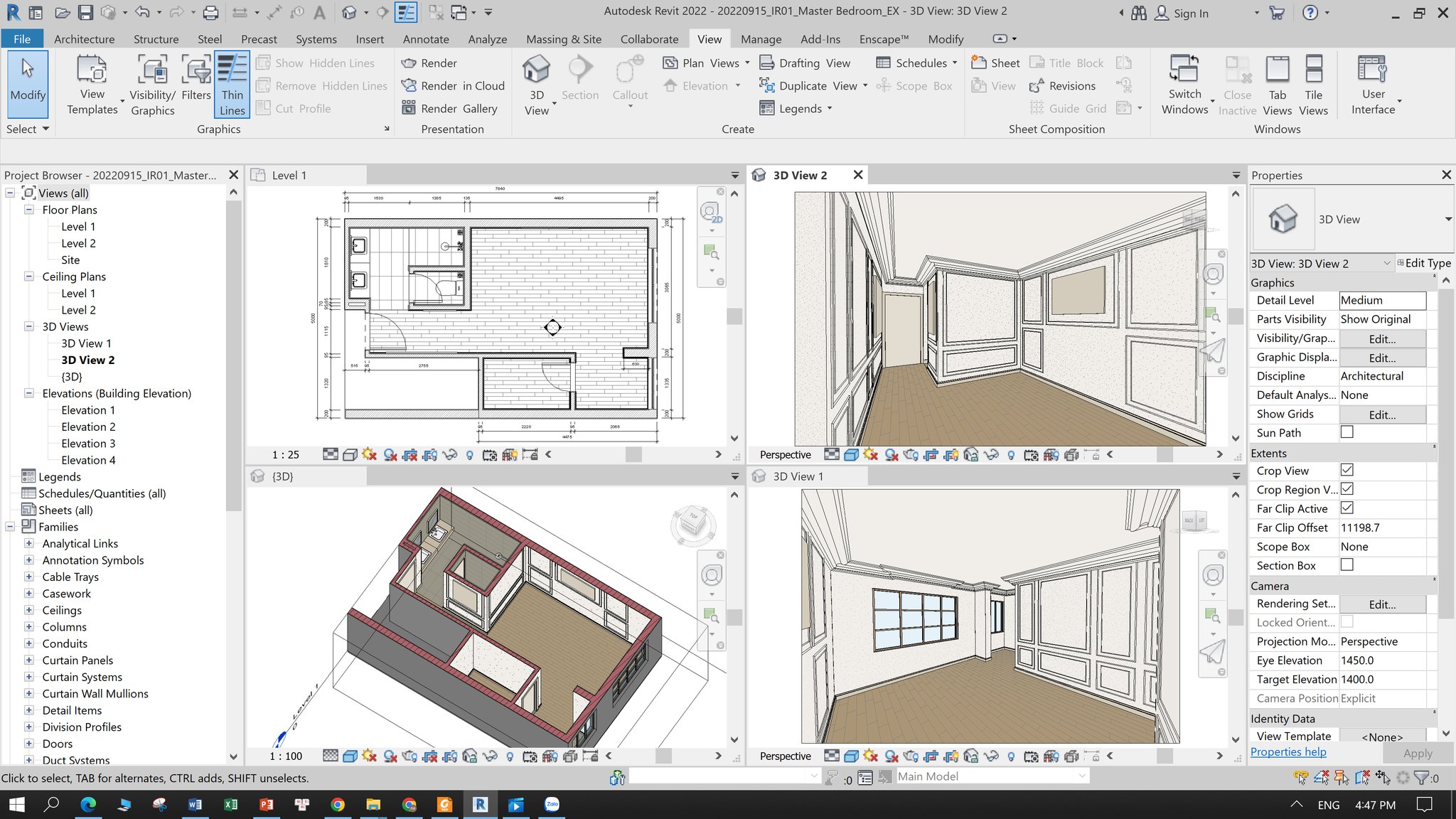Open Render in Cloud
This screenshot has width=1456, height=819.
tap(452, 85)
